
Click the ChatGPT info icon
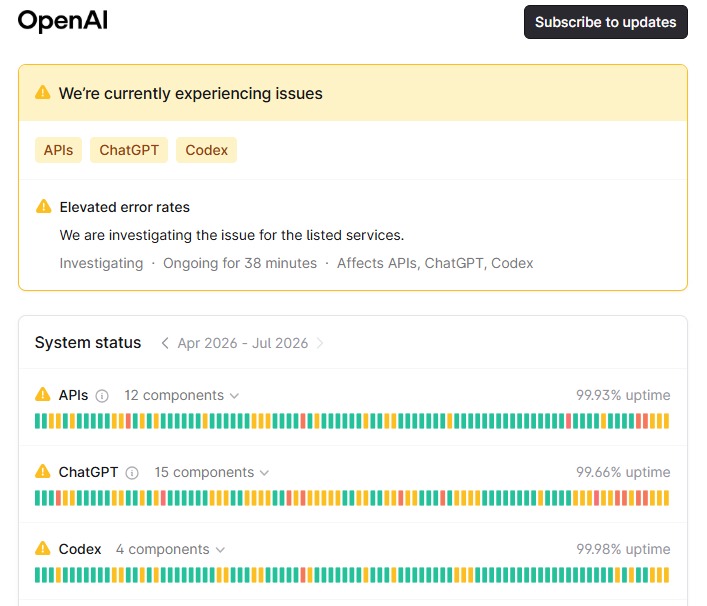click(x=132, y=473)
